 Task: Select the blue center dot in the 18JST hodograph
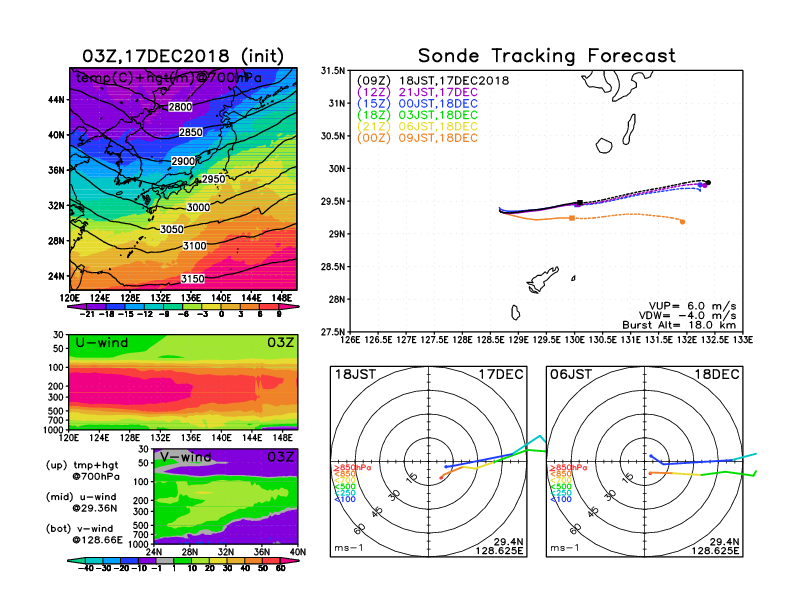[445, 466]
